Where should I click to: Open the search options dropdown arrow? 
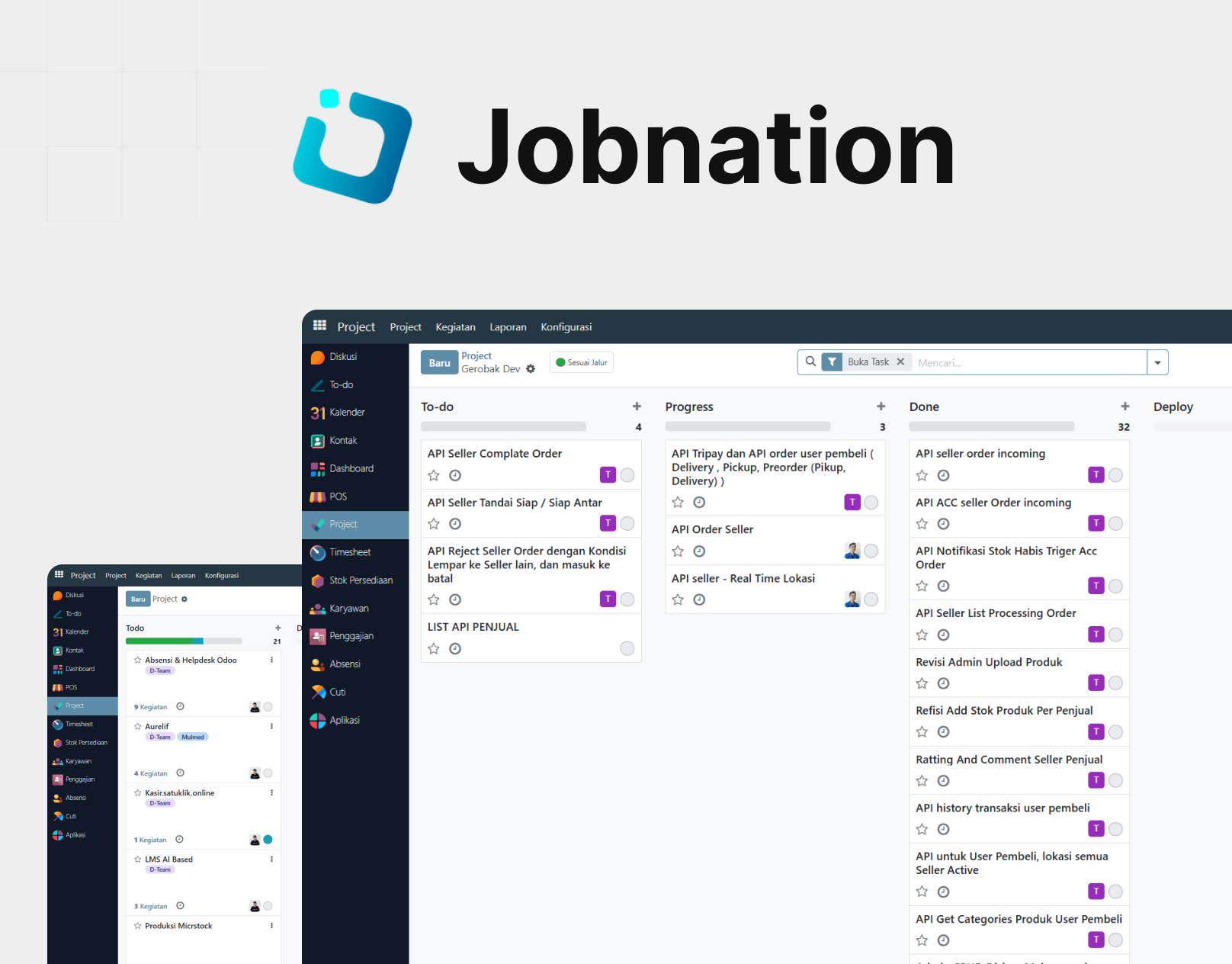pyautogui.click(x=1157, y=362)
